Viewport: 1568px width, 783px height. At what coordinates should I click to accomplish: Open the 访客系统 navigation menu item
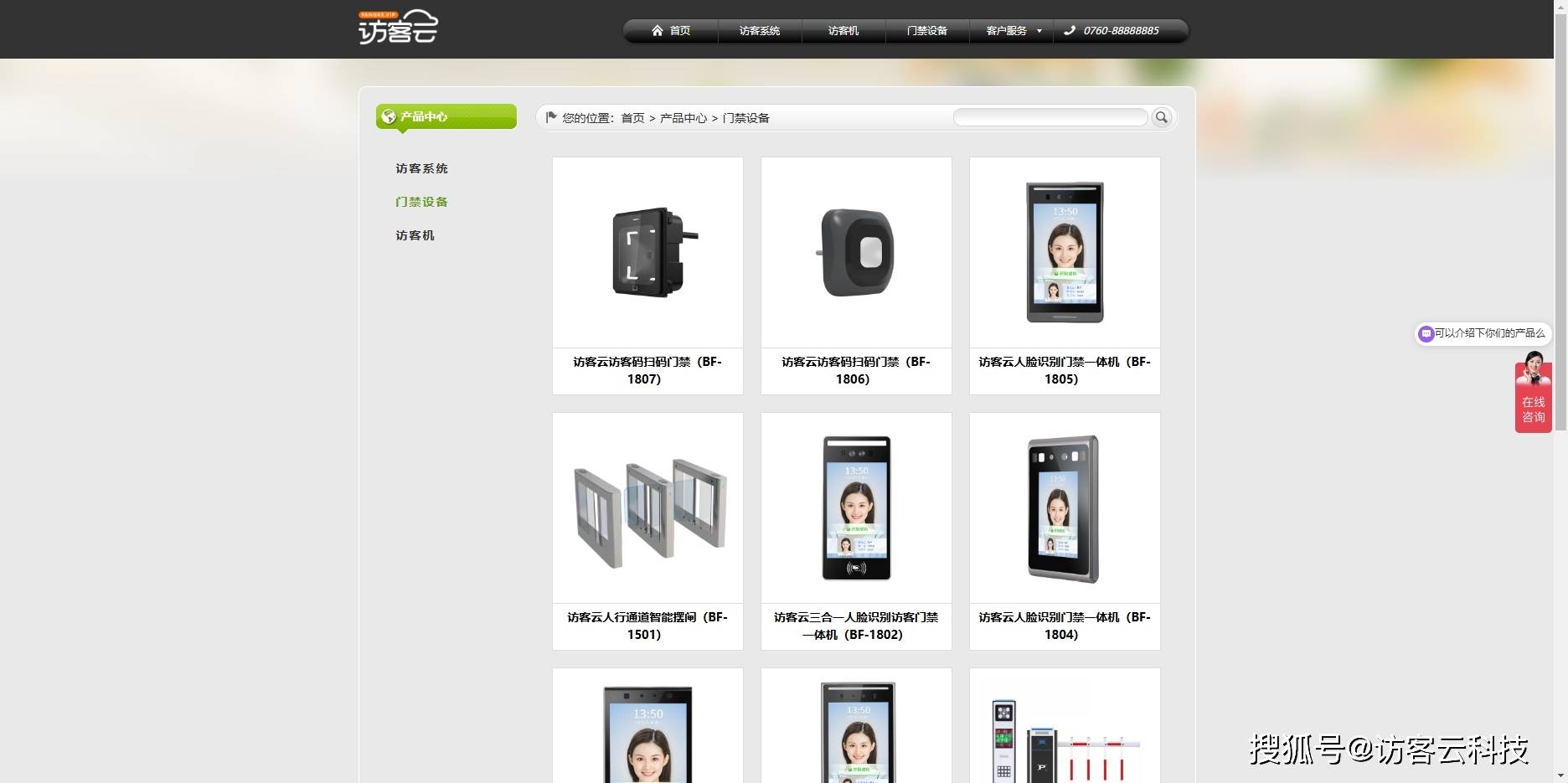[x=759, y=31]
